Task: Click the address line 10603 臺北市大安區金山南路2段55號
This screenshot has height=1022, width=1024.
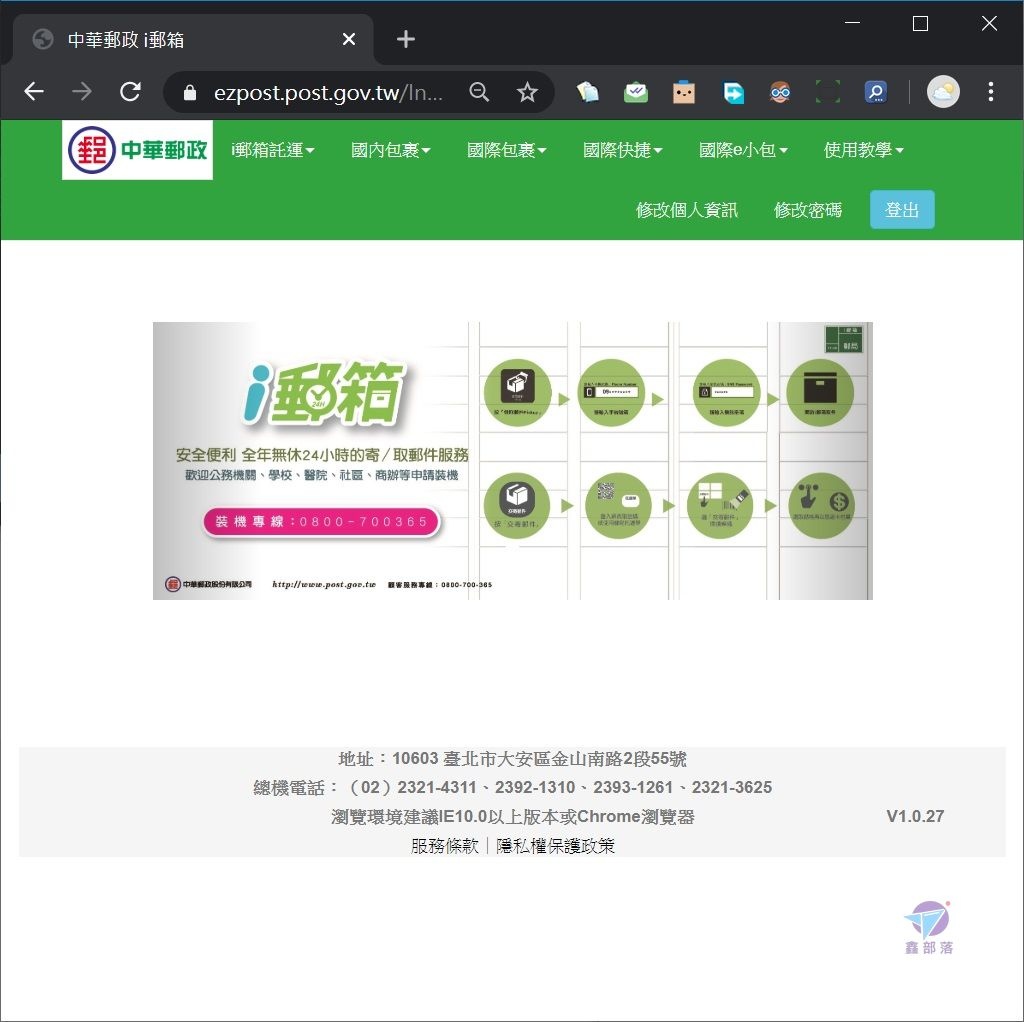Action: coord(513,759)
